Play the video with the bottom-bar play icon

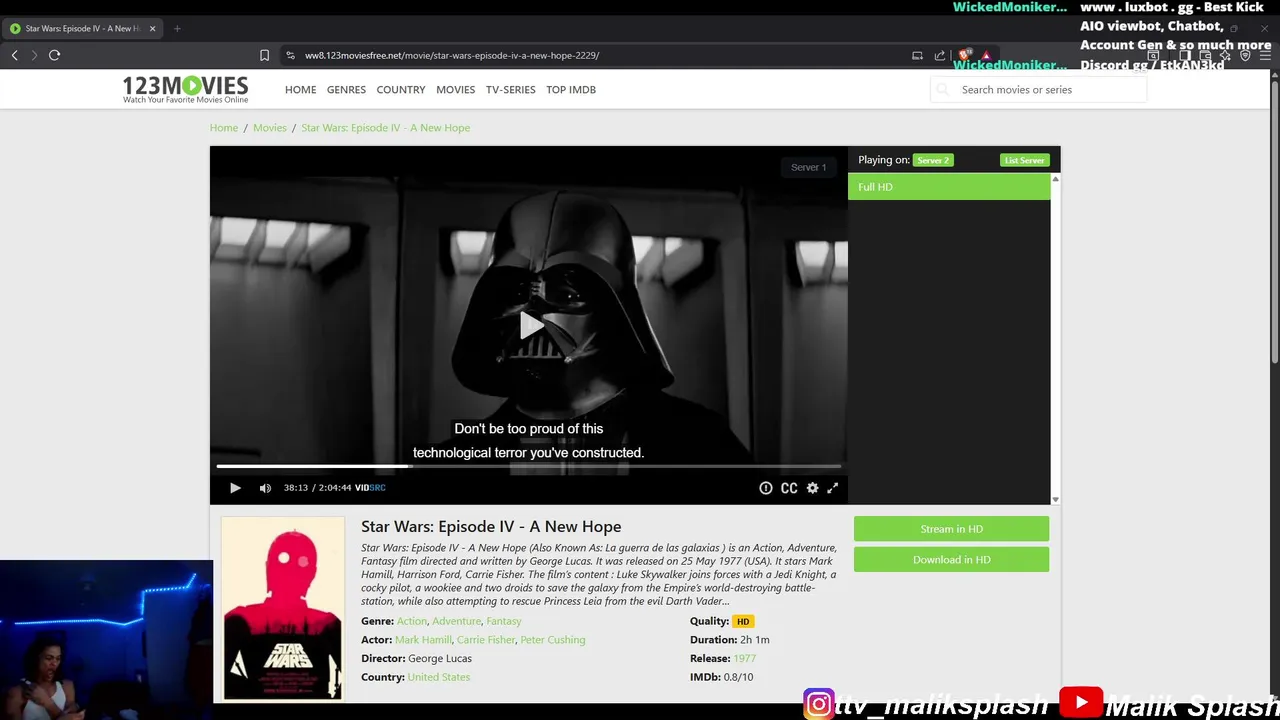tap(235, 488)
